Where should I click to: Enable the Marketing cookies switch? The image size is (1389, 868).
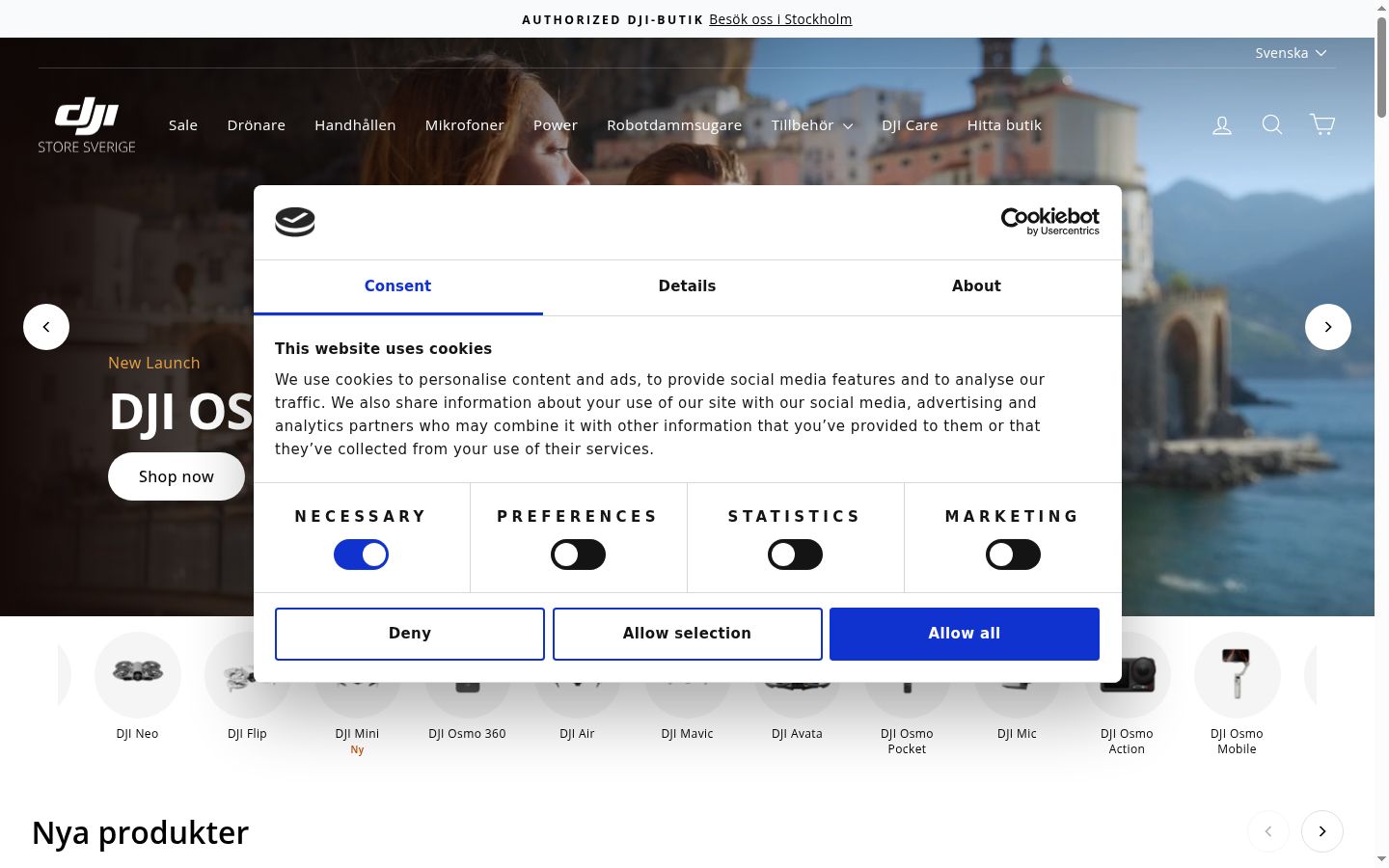(x=1013, y=555)
